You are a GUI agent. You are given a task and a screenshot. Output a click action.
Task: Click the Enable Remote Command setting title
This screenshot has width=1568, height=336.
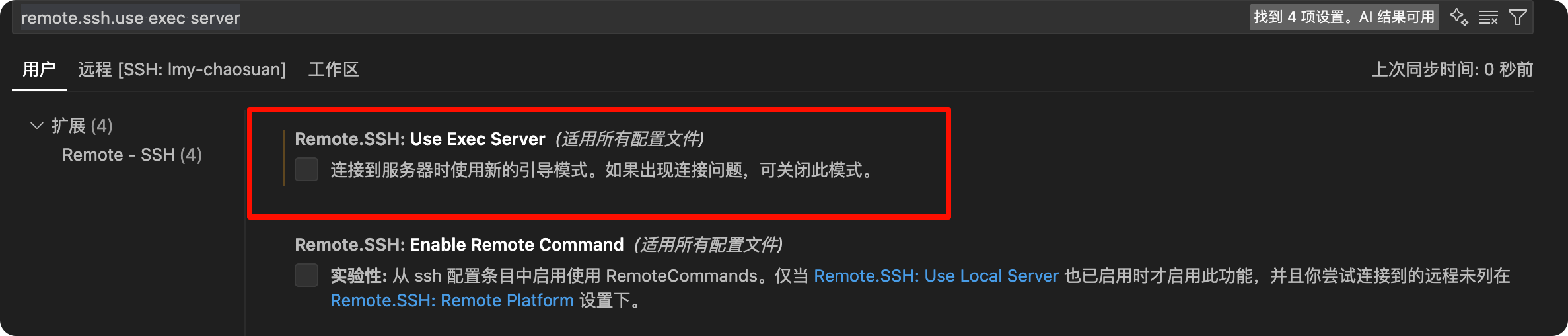[x=459, y=245]
